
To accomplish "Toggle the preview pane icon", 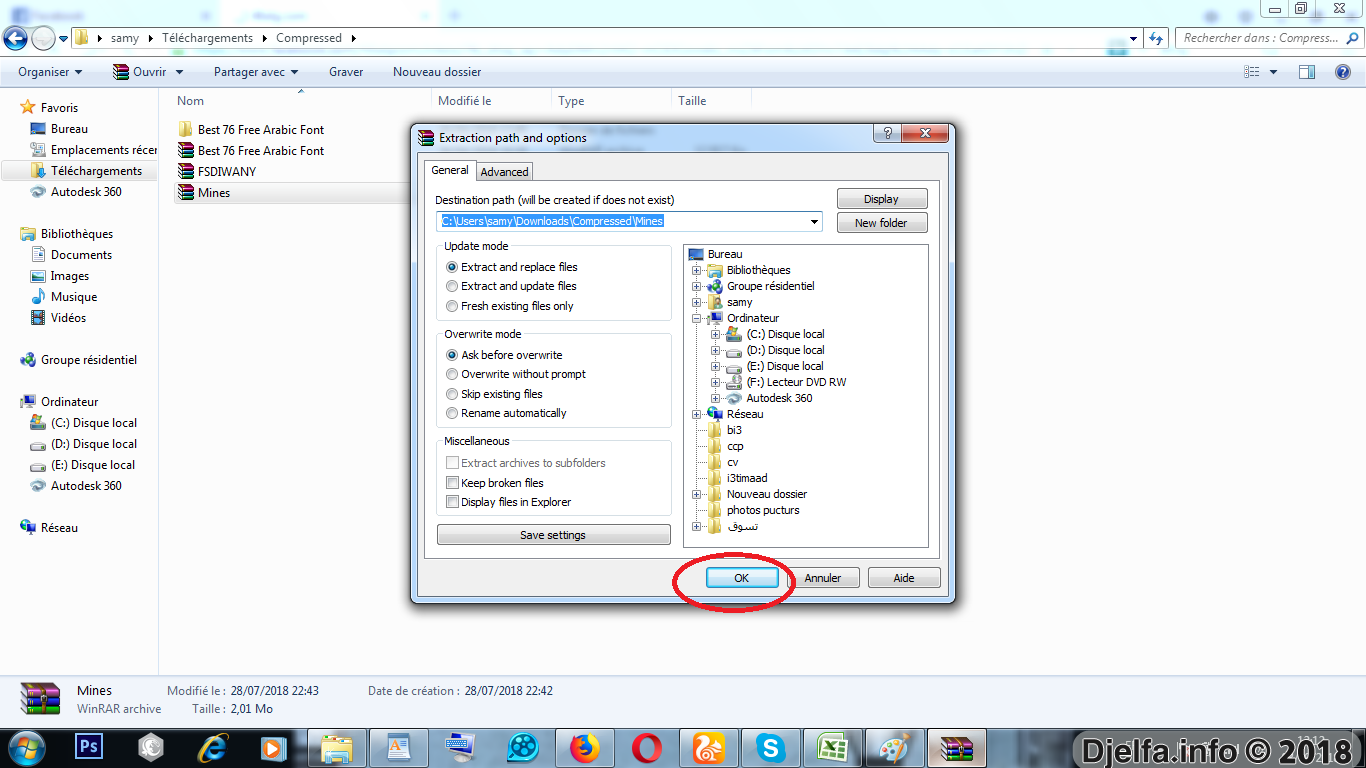I will 1306,72.
